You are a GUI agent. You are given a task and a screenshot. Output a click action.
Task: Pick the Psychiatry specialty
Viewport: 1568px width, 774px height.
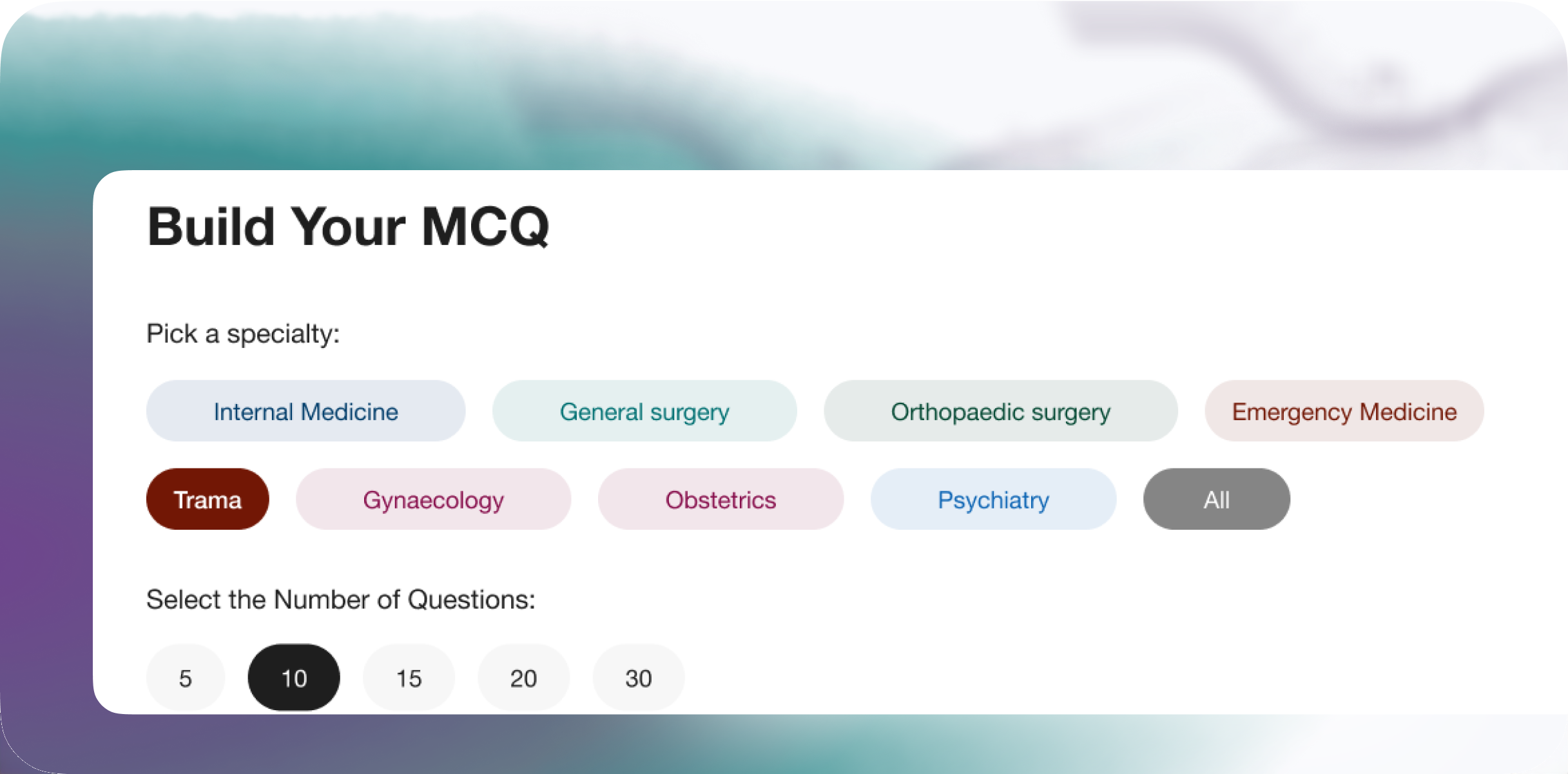993,499
